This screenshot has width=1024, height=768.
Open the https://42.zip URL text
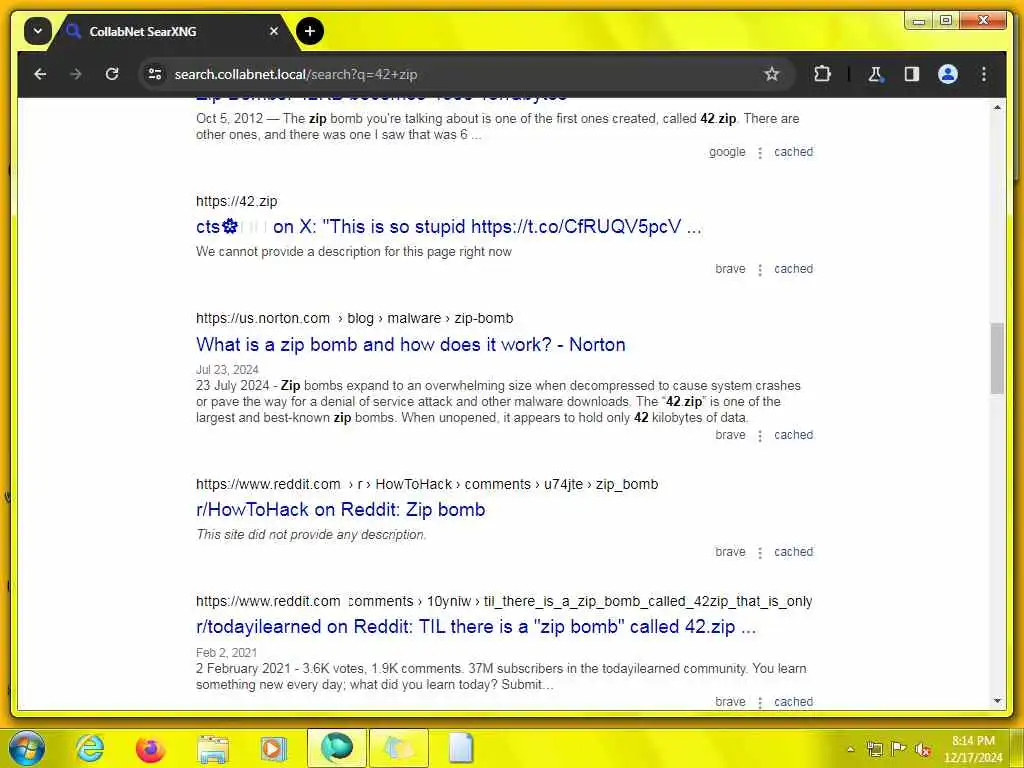[236, 201]
